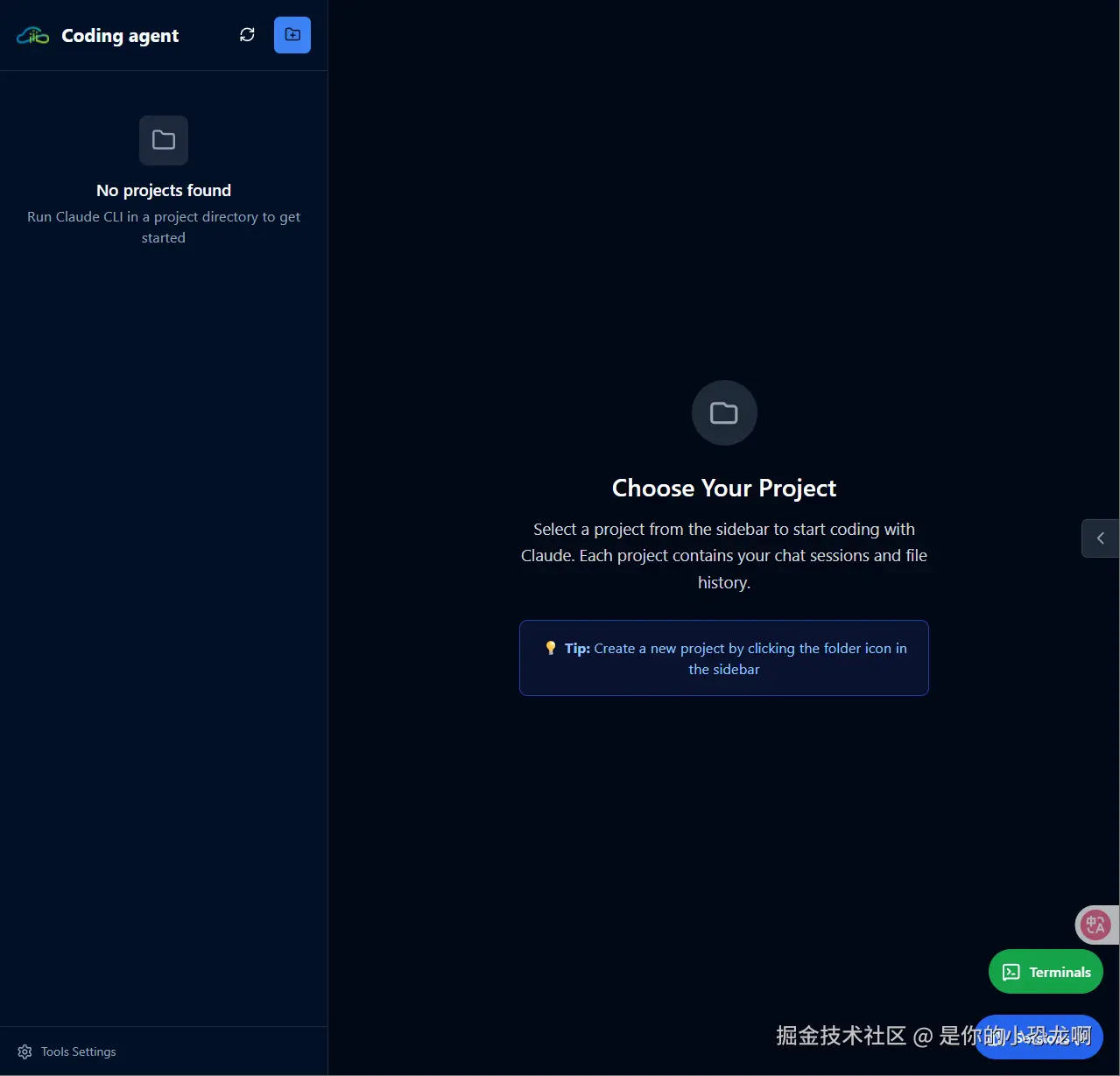Open Tools Settings
Viewport: 1120px width, 1076px height.
pos(67,1051)
